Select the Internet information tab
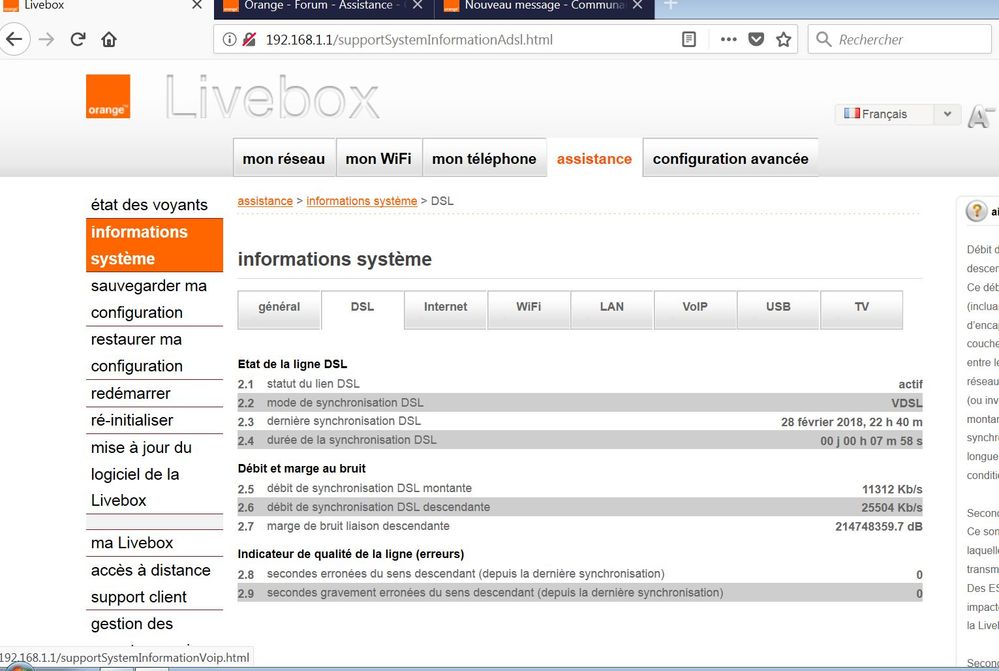Viewport: 999px width, 671px height. 445,309
